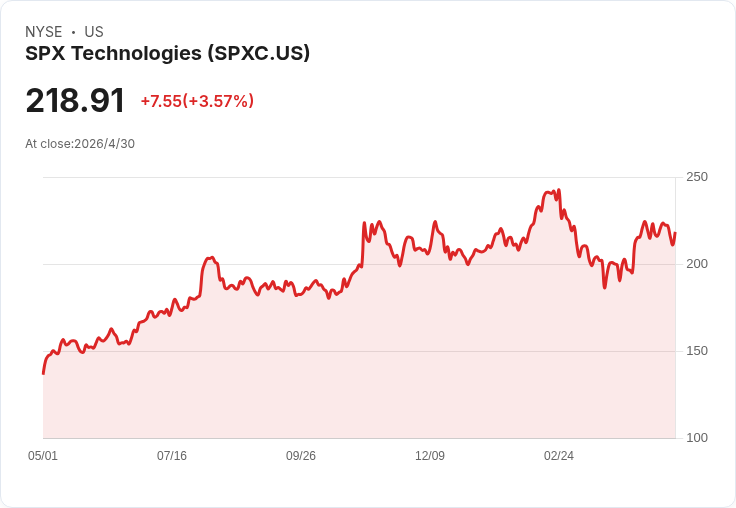Click the chart line's starting point at 05/01
This screenshot has width=736, height=508.
point(44,374)
